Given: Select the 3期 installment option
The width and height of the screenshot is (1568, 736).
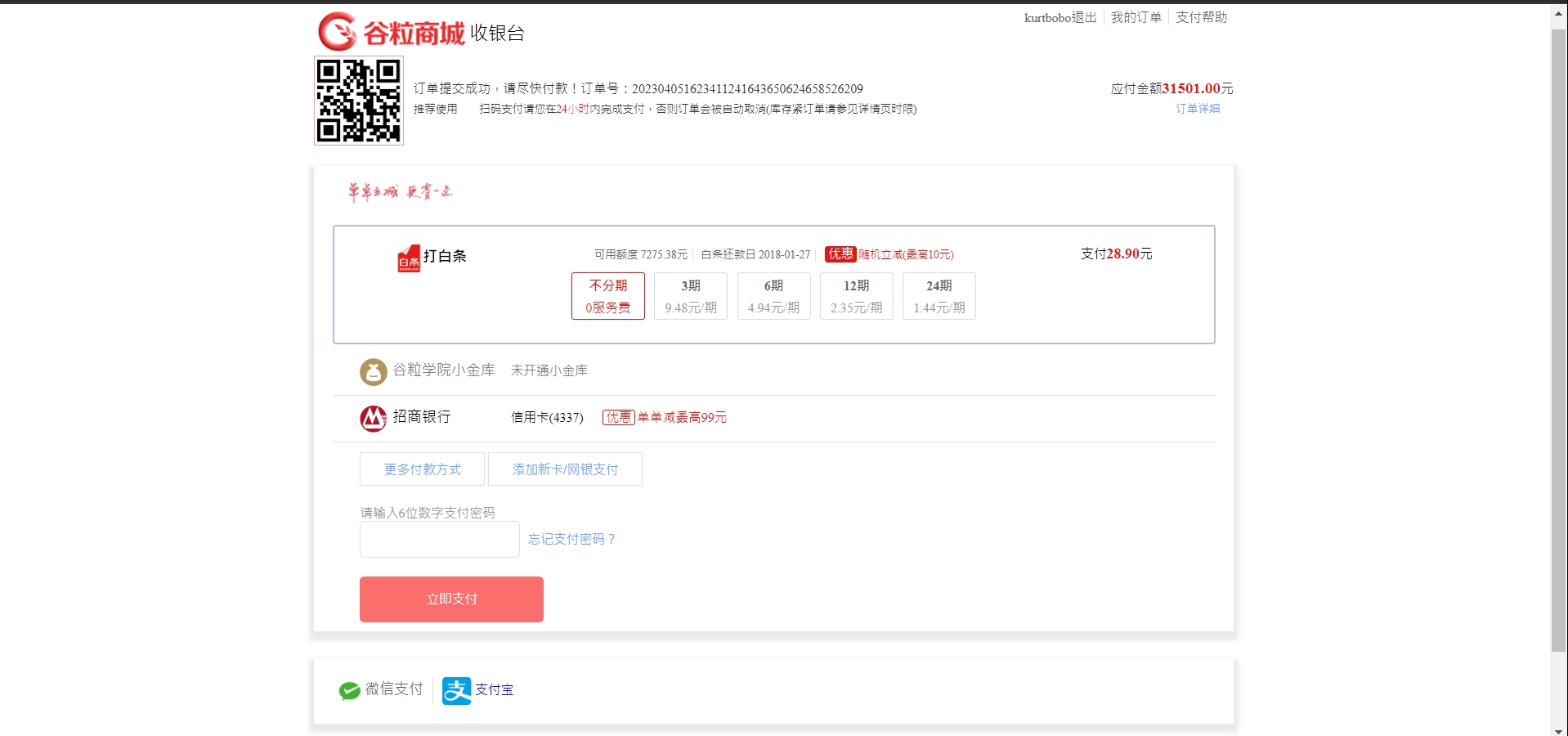Looking at the screenshot, I should (691, 296).
